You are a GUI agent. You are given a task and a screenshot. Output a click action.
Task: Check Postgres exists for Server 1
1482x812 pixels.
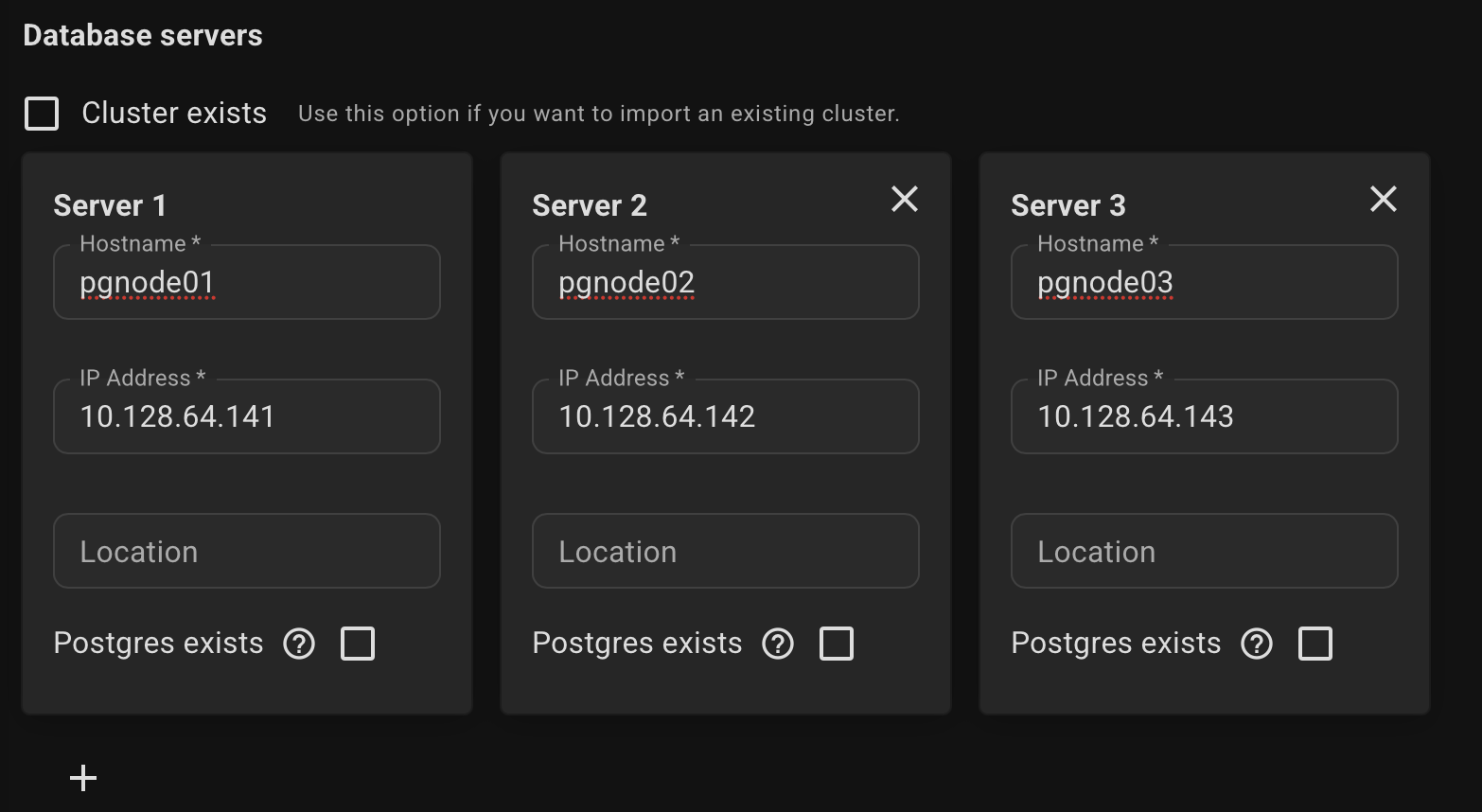358,643
